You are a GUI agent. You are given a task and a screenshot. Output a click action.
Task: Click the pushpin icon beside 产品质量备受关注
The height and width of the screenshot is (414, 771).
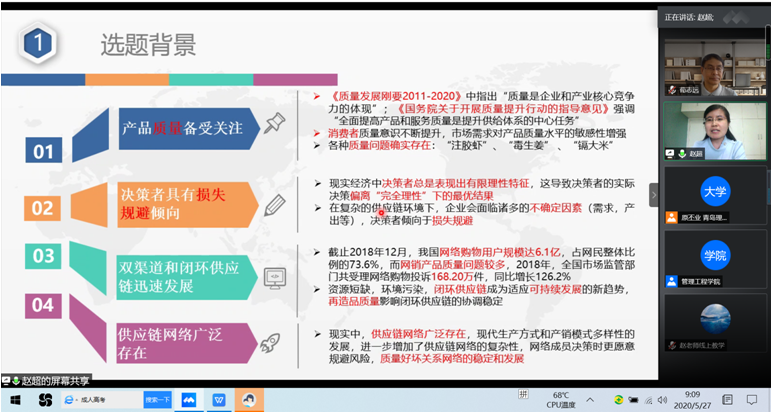[x=274, y=124]
